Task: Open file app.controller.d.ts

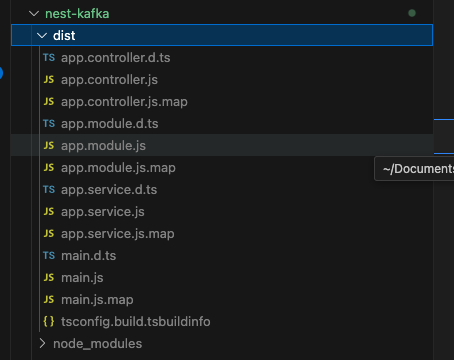Action: [115, 58]
